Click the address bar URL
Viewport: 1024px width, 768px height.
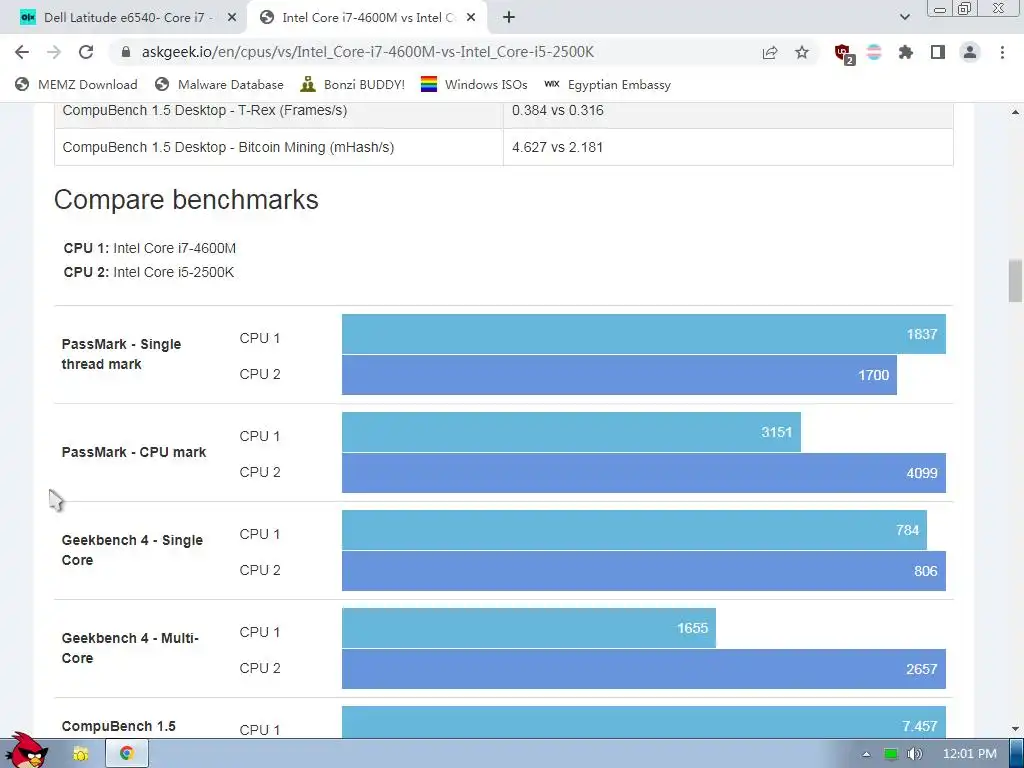(x=367, y=52)
